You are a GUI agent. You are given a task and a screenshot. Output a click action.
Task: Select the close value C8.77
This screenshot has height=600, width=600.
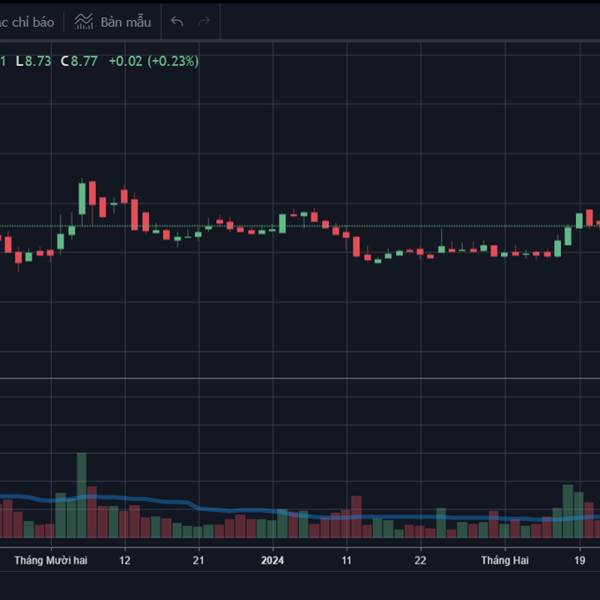79,61
